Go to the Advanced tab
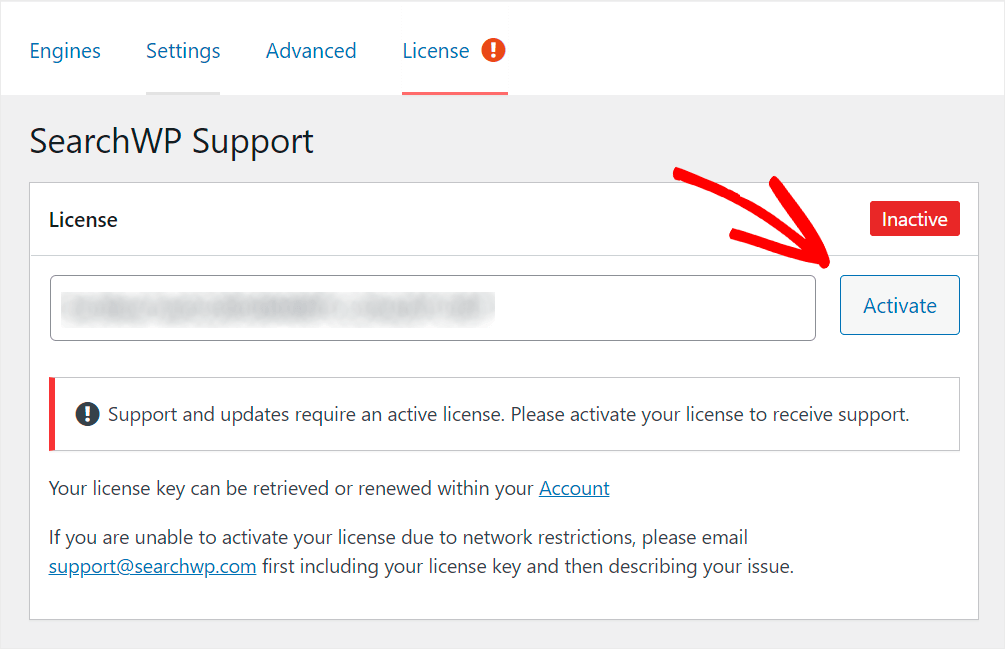This screenshot has width=1005, height=649. (311, 51)
